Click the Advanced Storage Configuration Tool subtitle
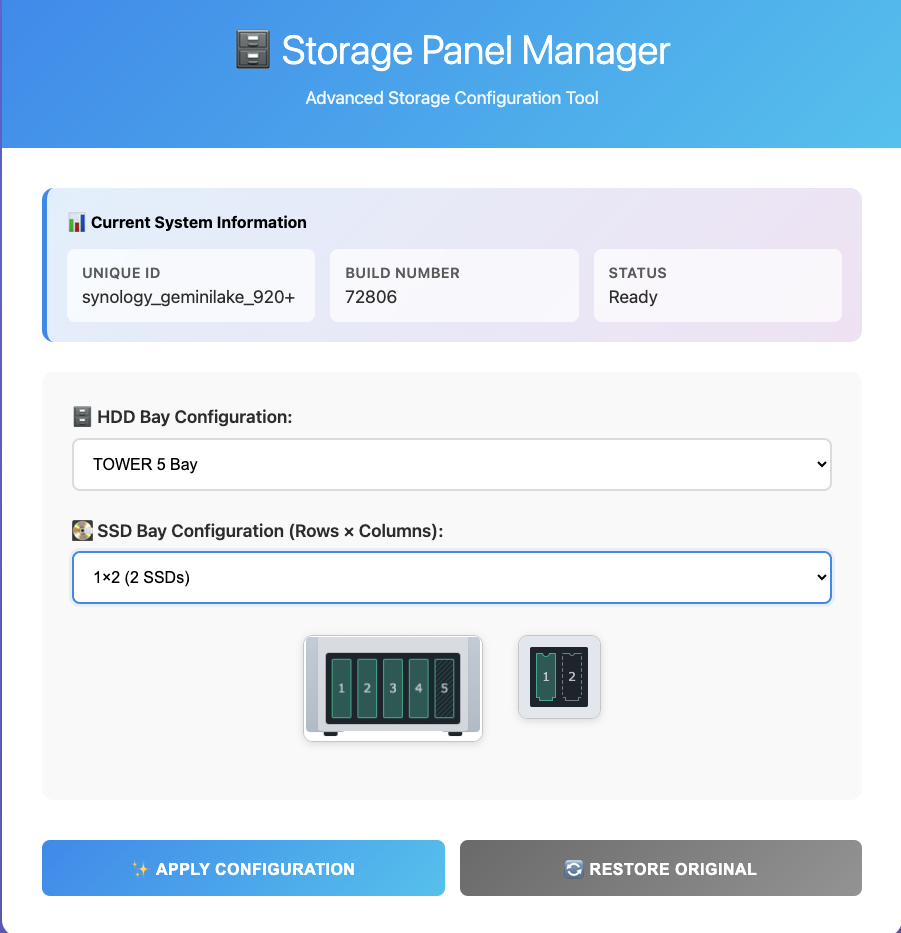This screenshot has width=901, height=933. [452, 98]
